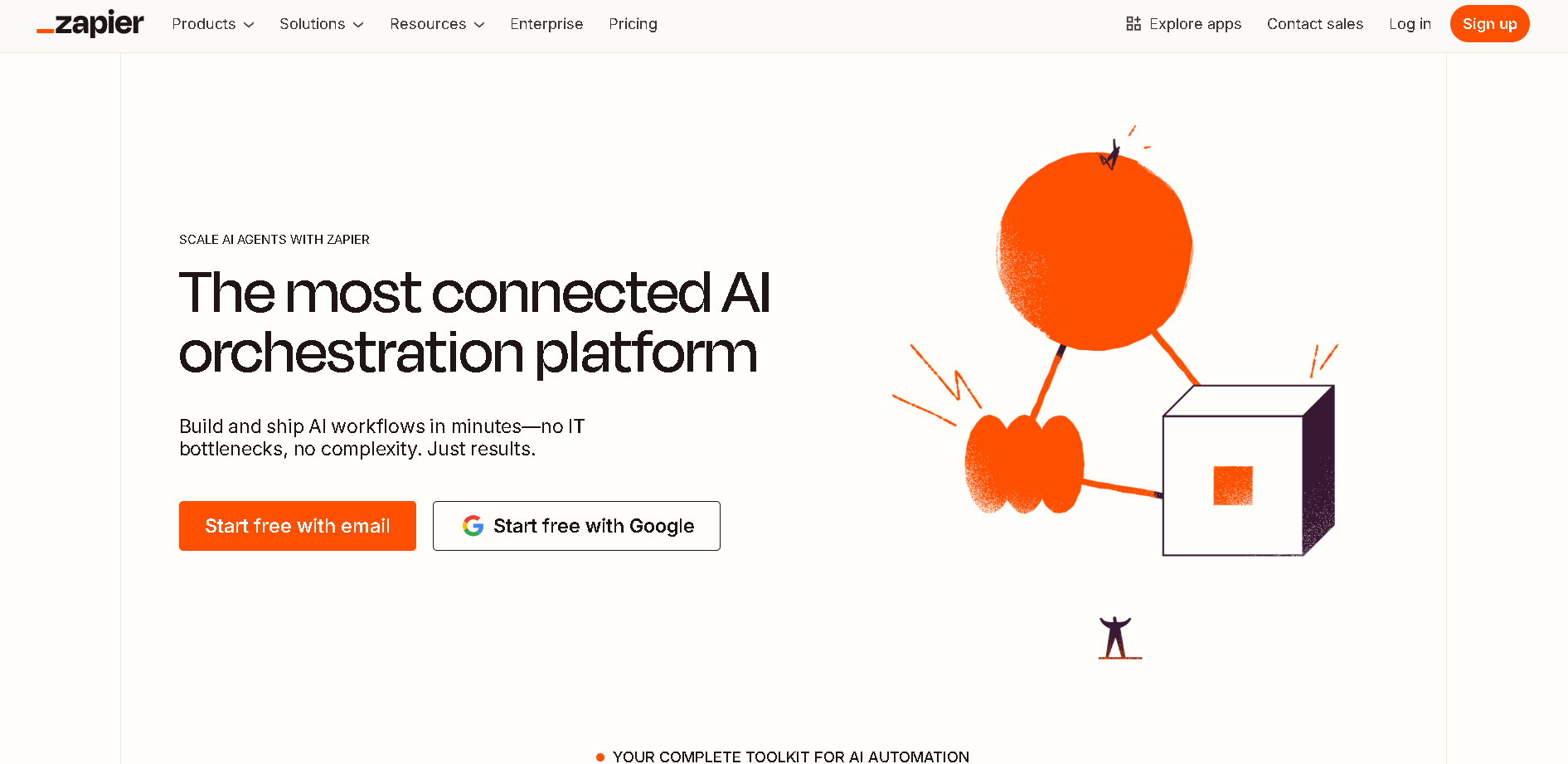Click Sign up

1489,23
